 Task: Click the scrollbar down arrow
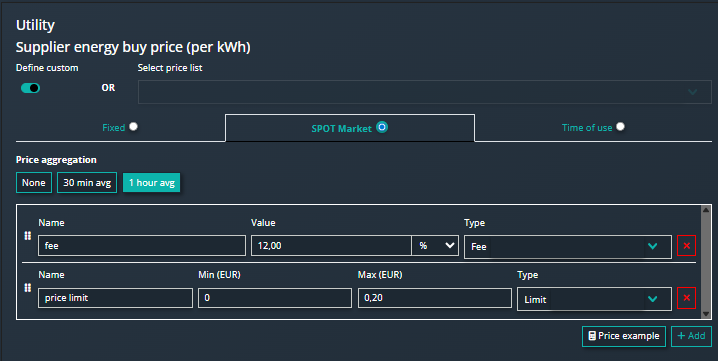(706, 314)
